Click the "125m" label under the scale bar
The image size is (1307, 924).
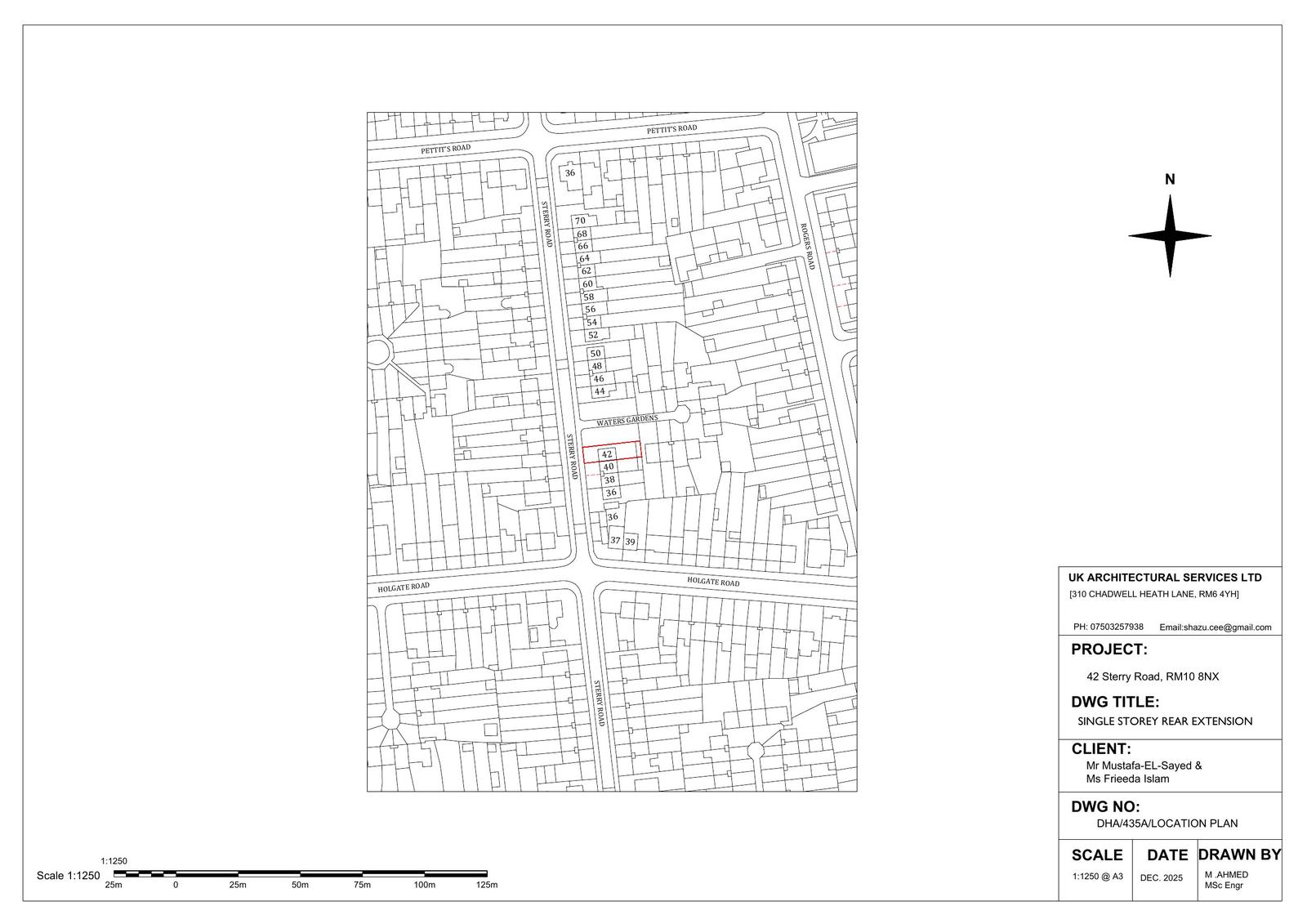486,885
